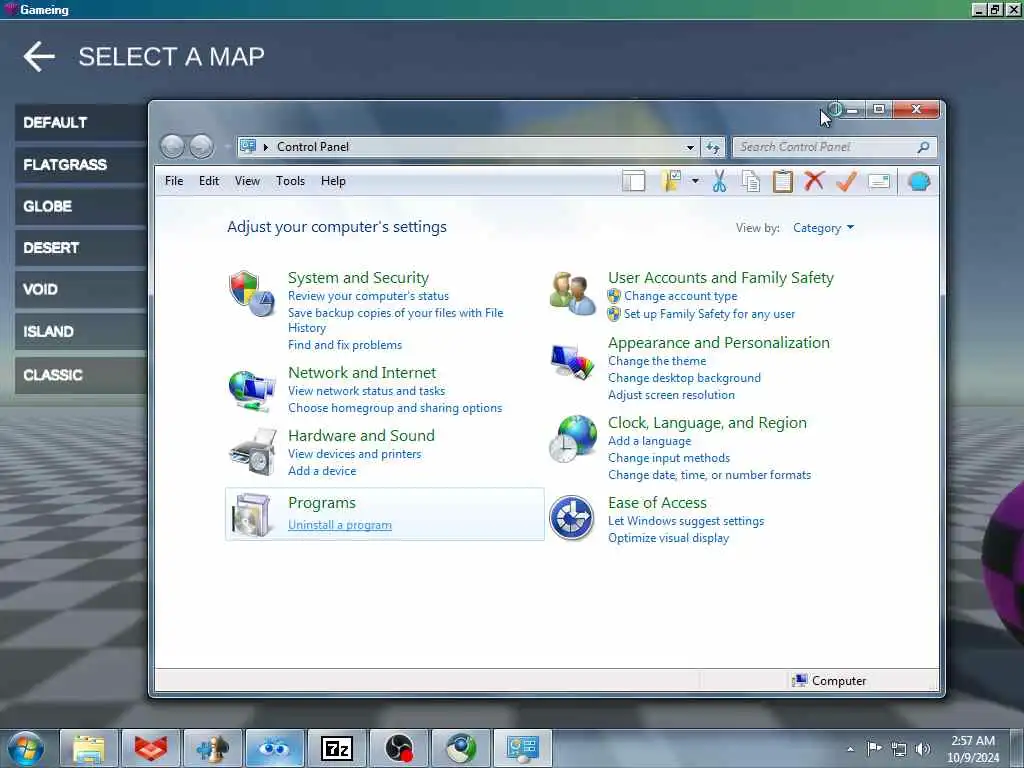This screenshot has width=1024, height=768.
Task: Click the Network and Internet globe icon
Action: coord(251,391)
